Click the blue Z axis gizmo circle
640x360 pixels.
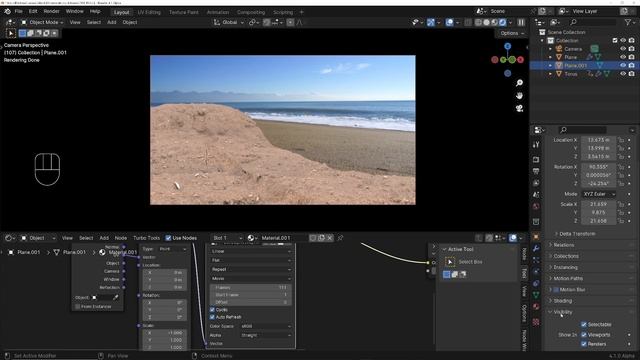(507, 47)
